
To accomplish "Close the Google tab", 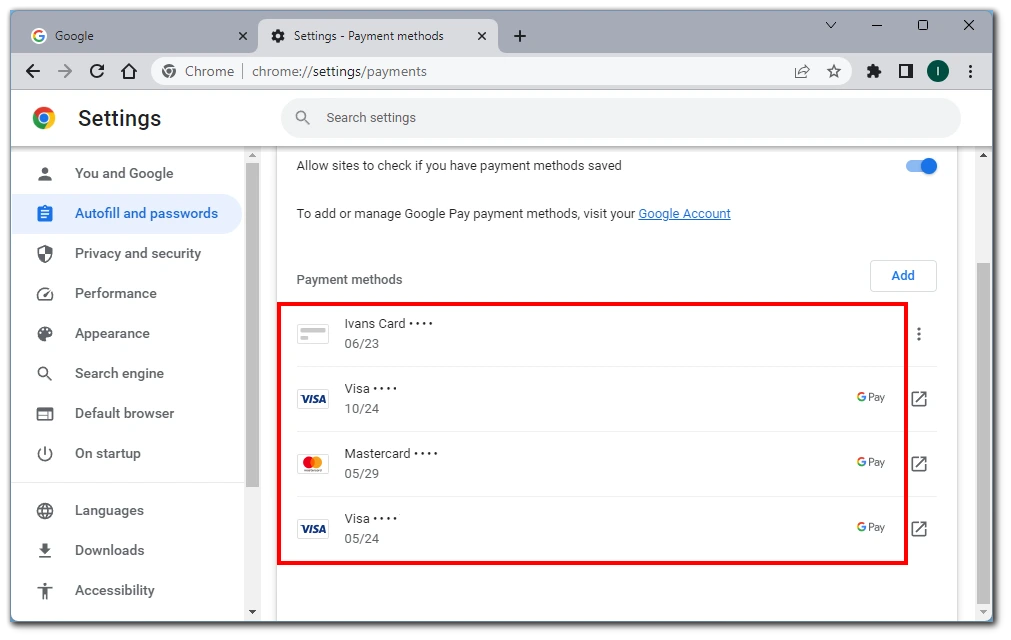I will point(242,36).
